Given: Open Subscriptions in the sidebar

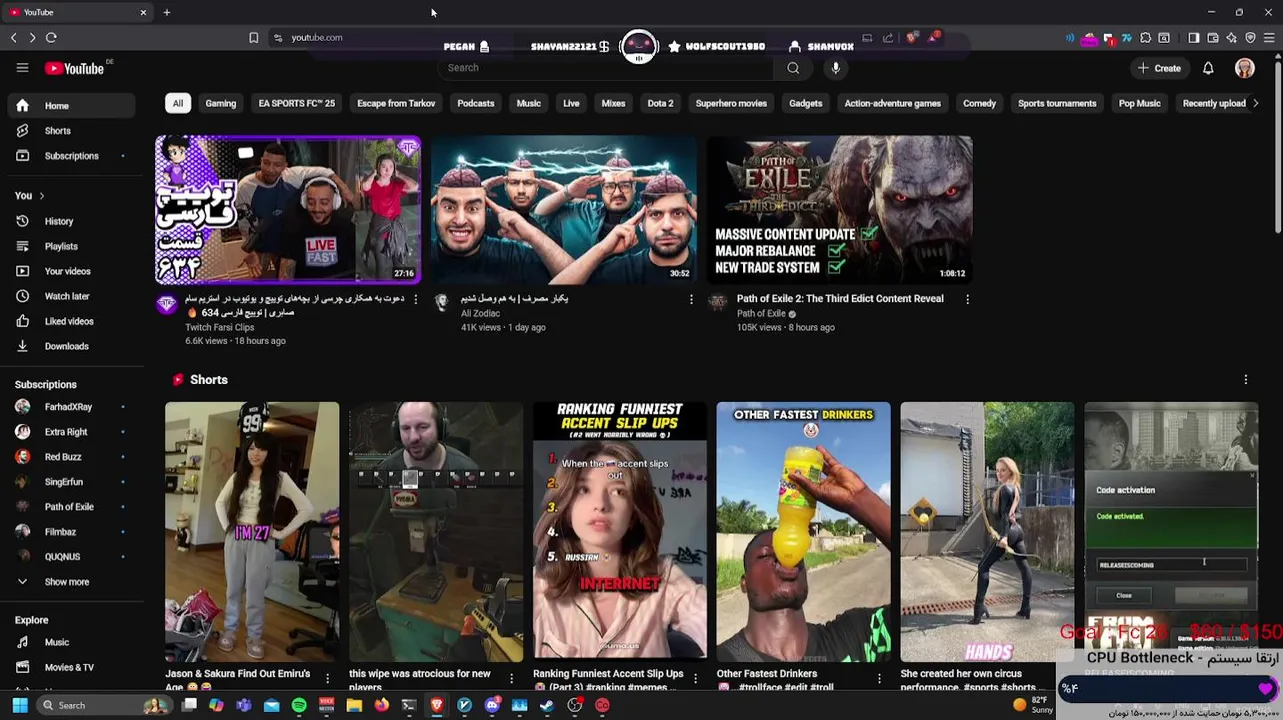Looking at the screenshot, I should 71,156.
